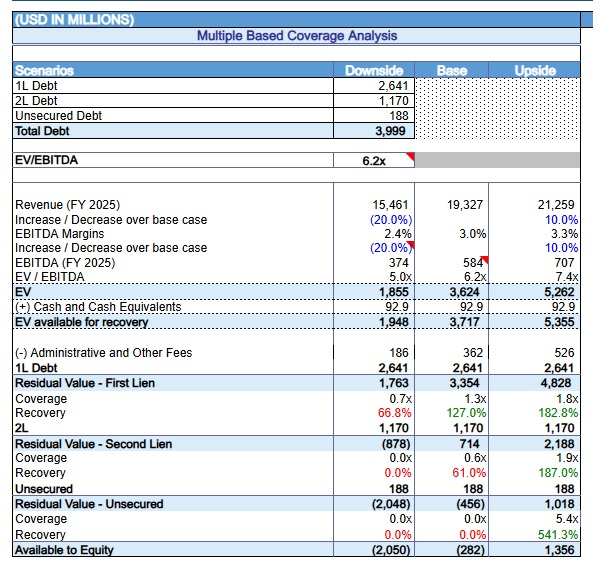This screenshot has height=573, width=593.
Task: Click the Multiple Based Coverage Analysis title
Action: 297,36
